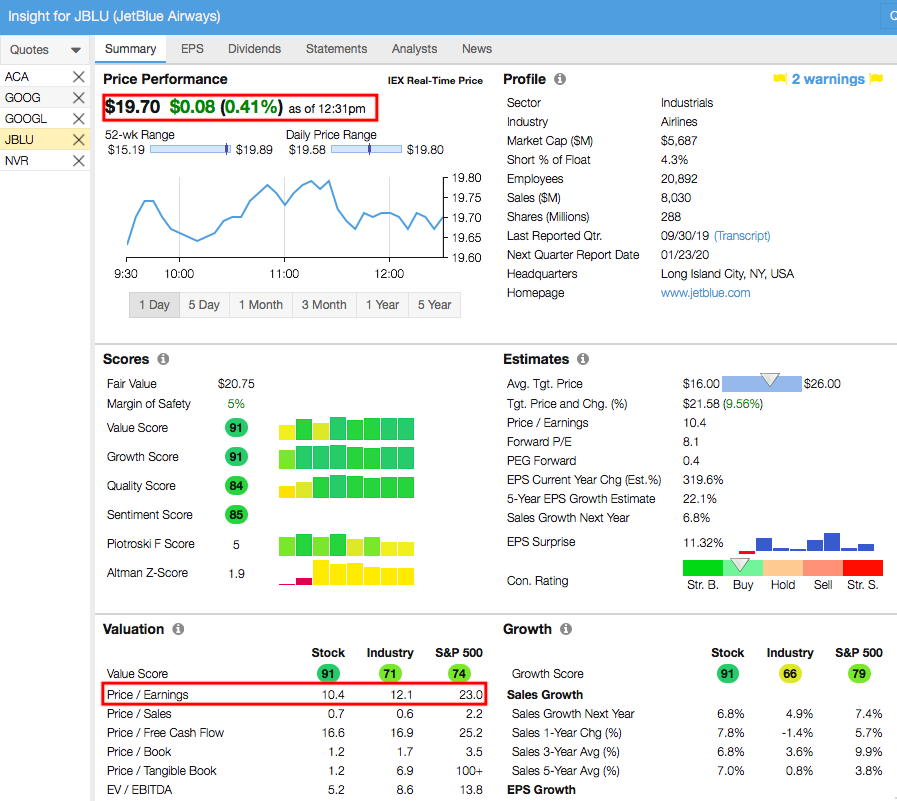The image size is (897, 801).
Task: Open the Transcript link
Action: click(742, 236)
